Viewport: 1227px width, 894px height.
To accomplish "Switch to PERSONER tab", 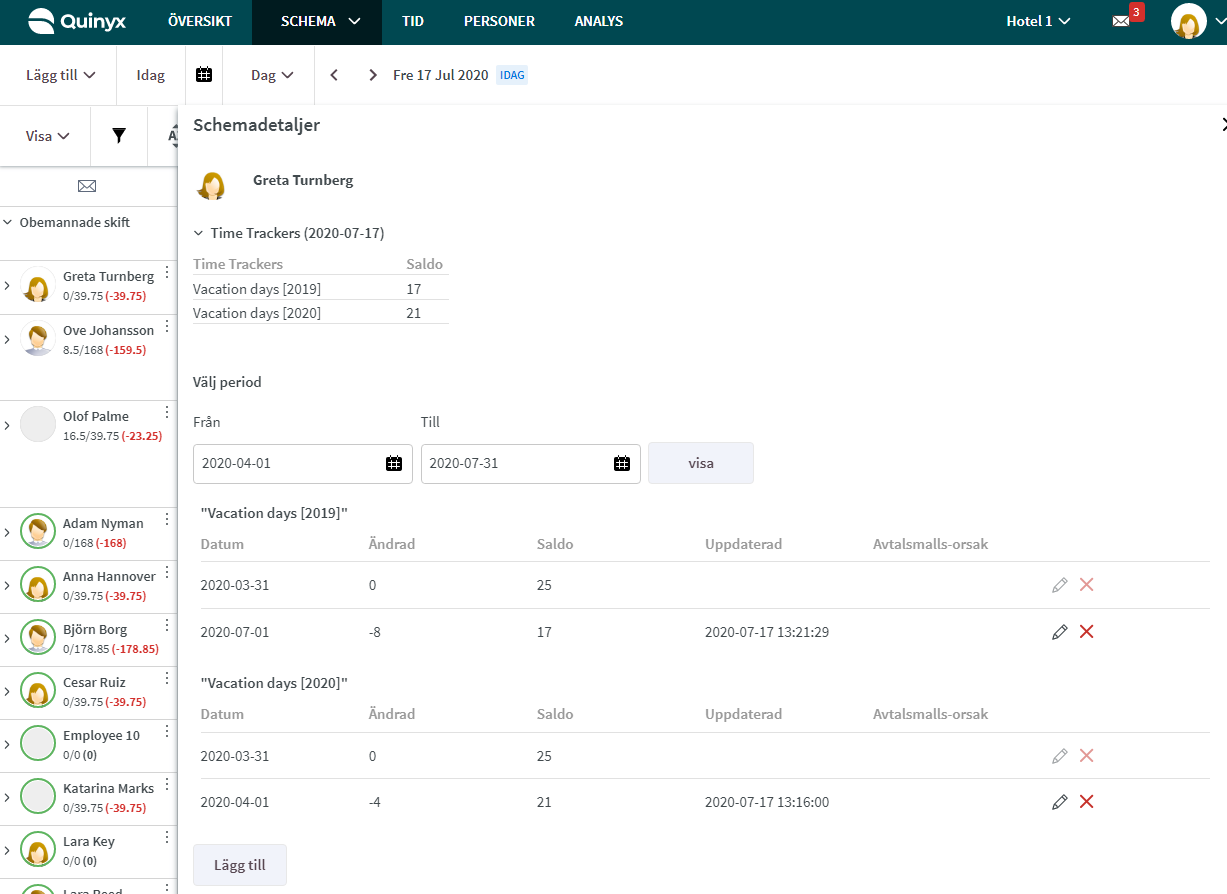I will tap(499, 21).
